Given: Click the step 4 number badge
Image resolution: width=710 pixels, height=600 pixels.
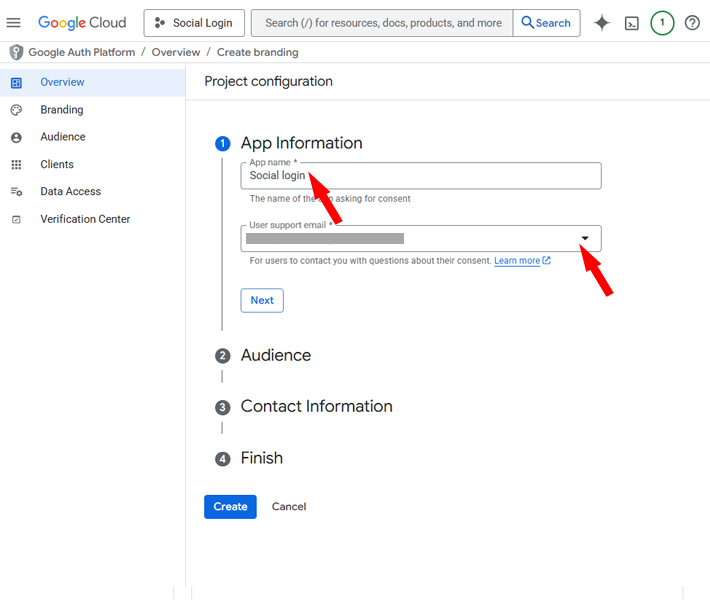Looking at the screenshot, I should click(222, 459).
